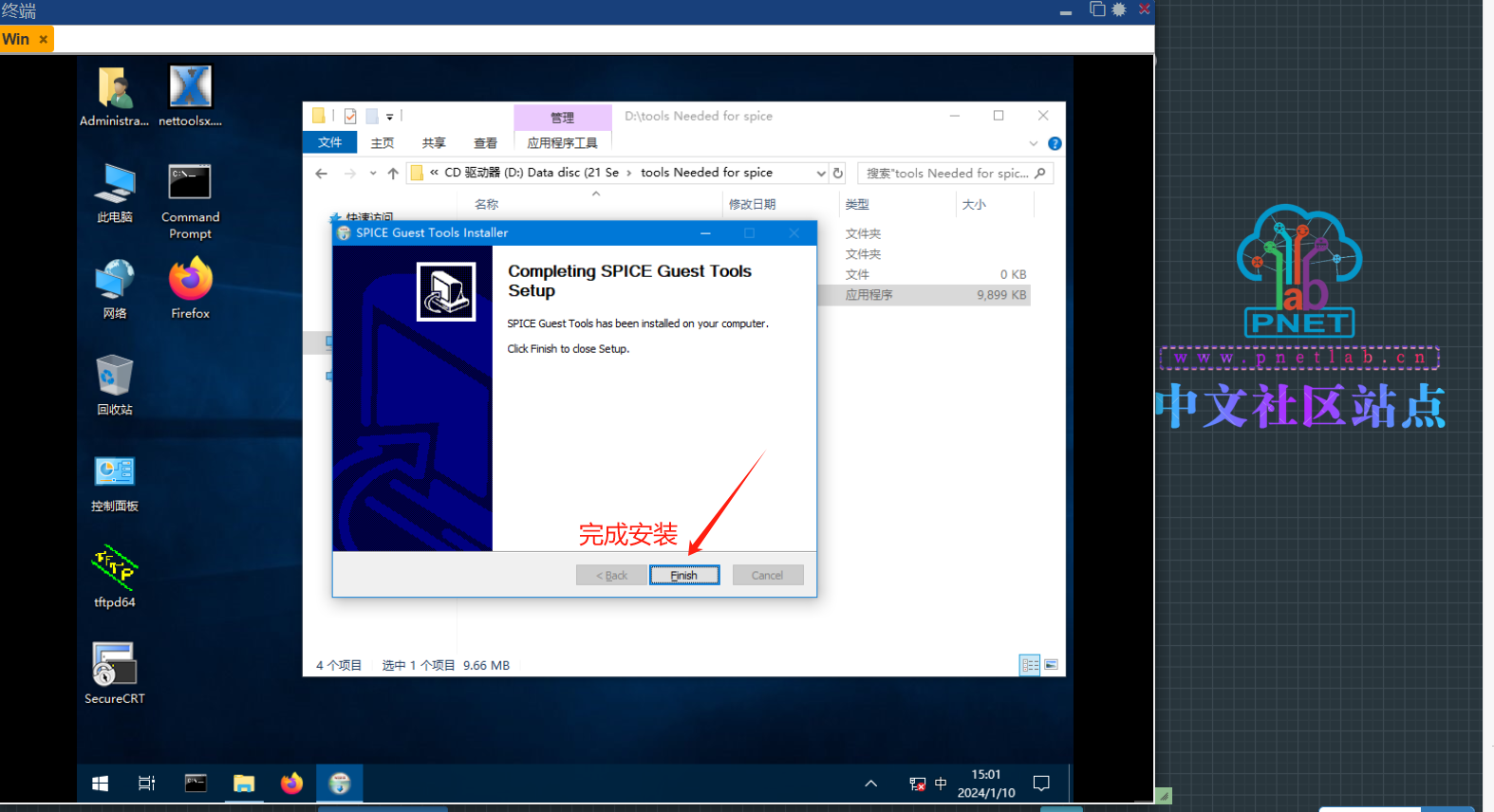Switch to large icons view icon

click(1051, 665)
